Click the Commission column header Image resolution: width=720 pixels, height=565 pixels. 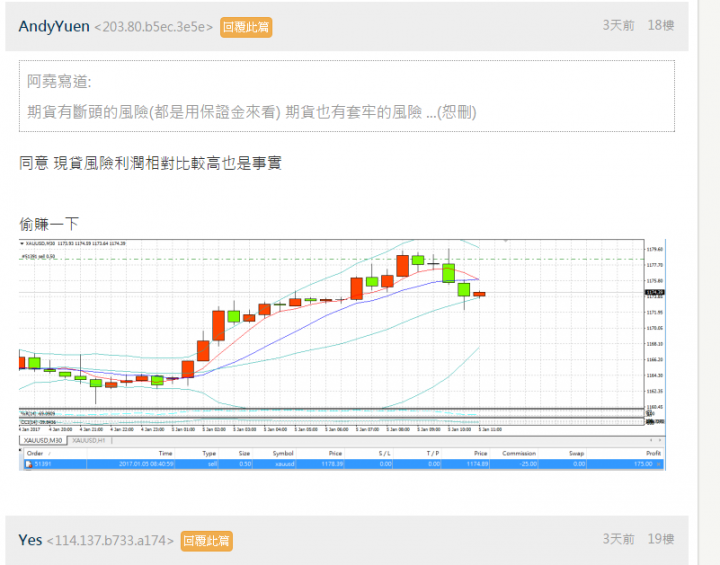[518, 453]
